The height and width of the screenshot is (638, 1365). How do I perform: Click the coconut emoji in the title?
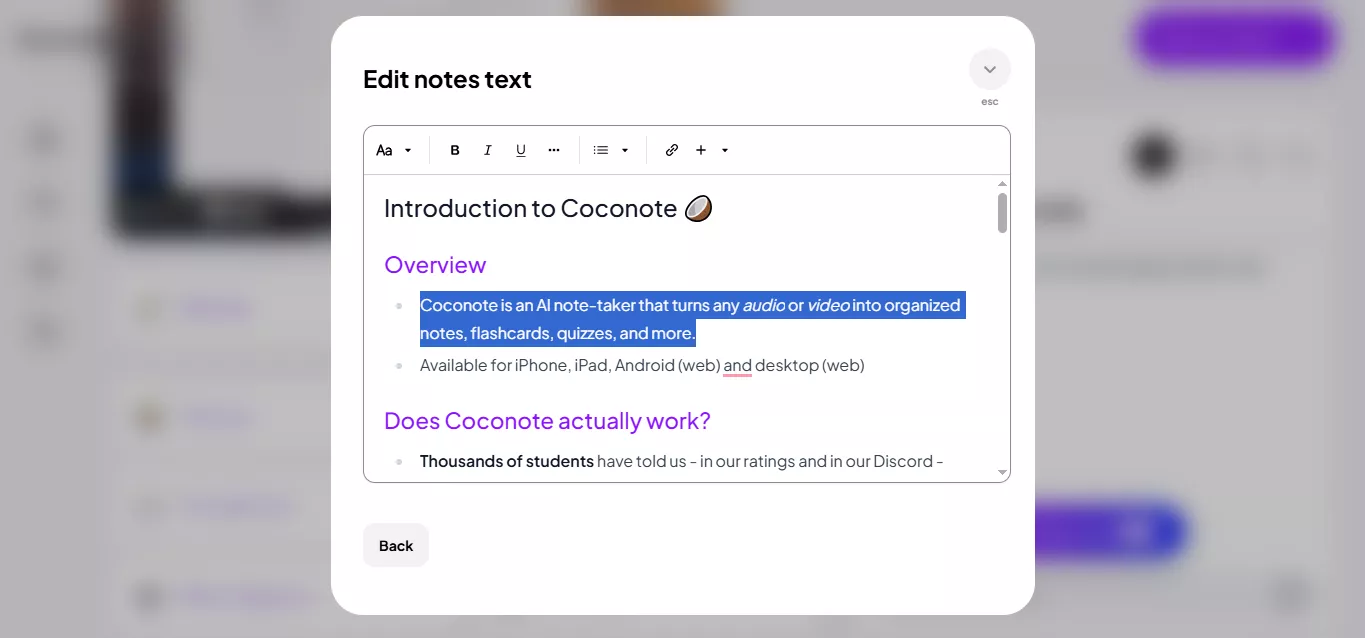tap(698, 208)
